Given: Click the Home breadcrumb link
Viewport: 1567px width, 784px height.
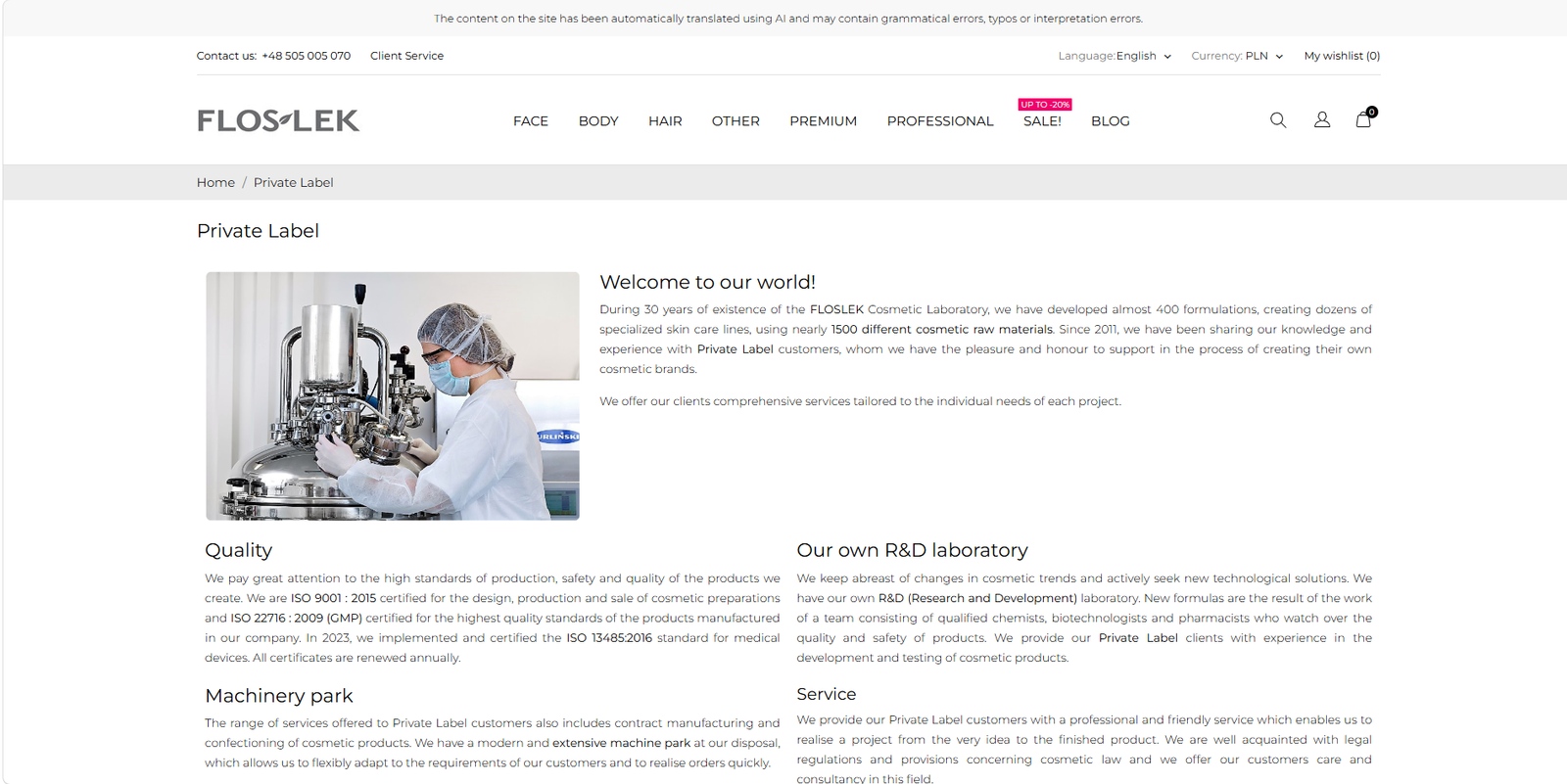Looking at the screenshot, I should [x=215, y=182].
